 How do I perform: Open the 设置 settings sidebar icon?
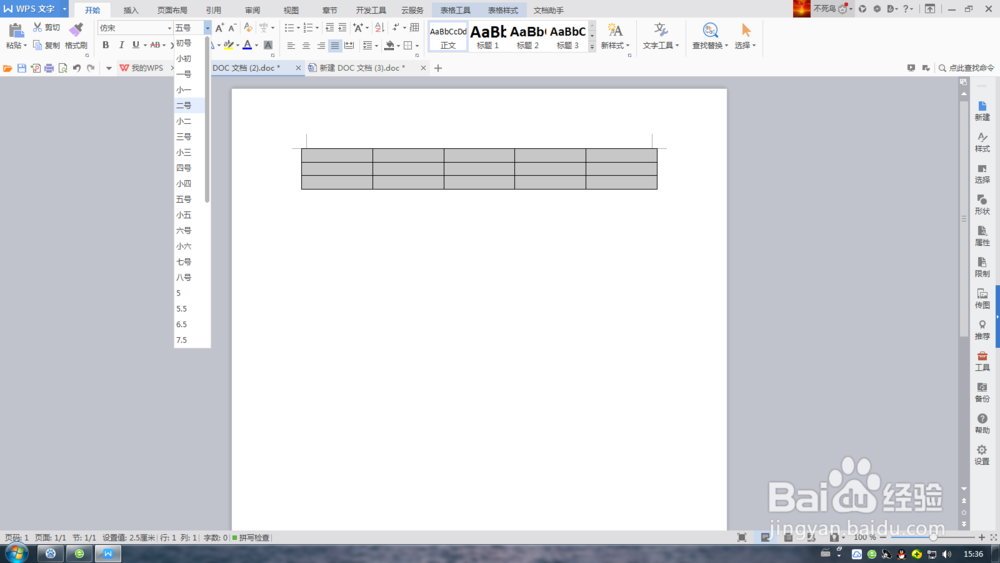point(982,455)
